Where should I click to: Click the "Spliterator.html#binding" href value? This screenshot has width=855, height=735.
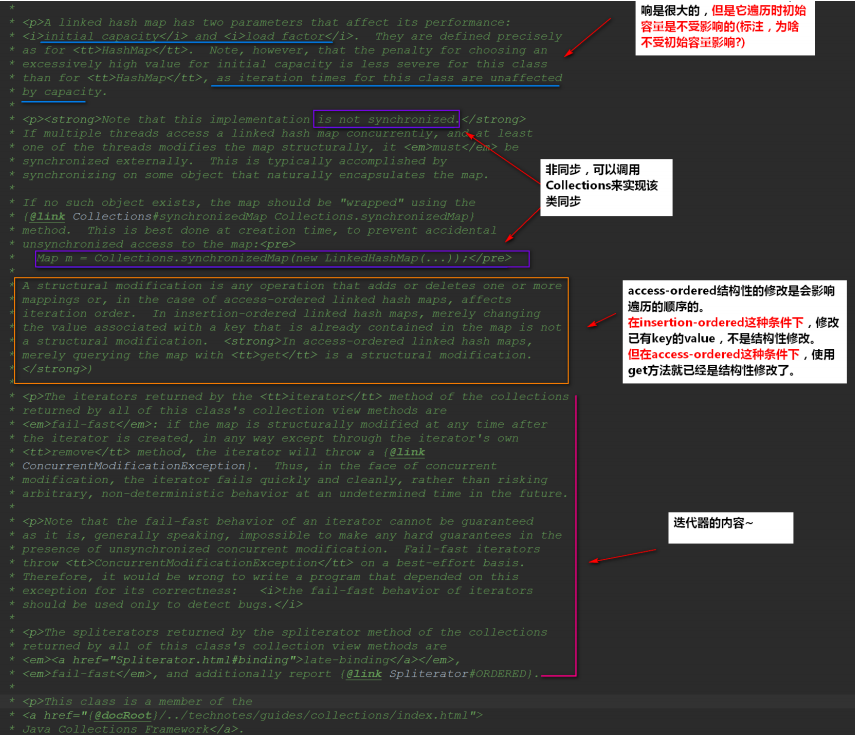click(202, 660)
